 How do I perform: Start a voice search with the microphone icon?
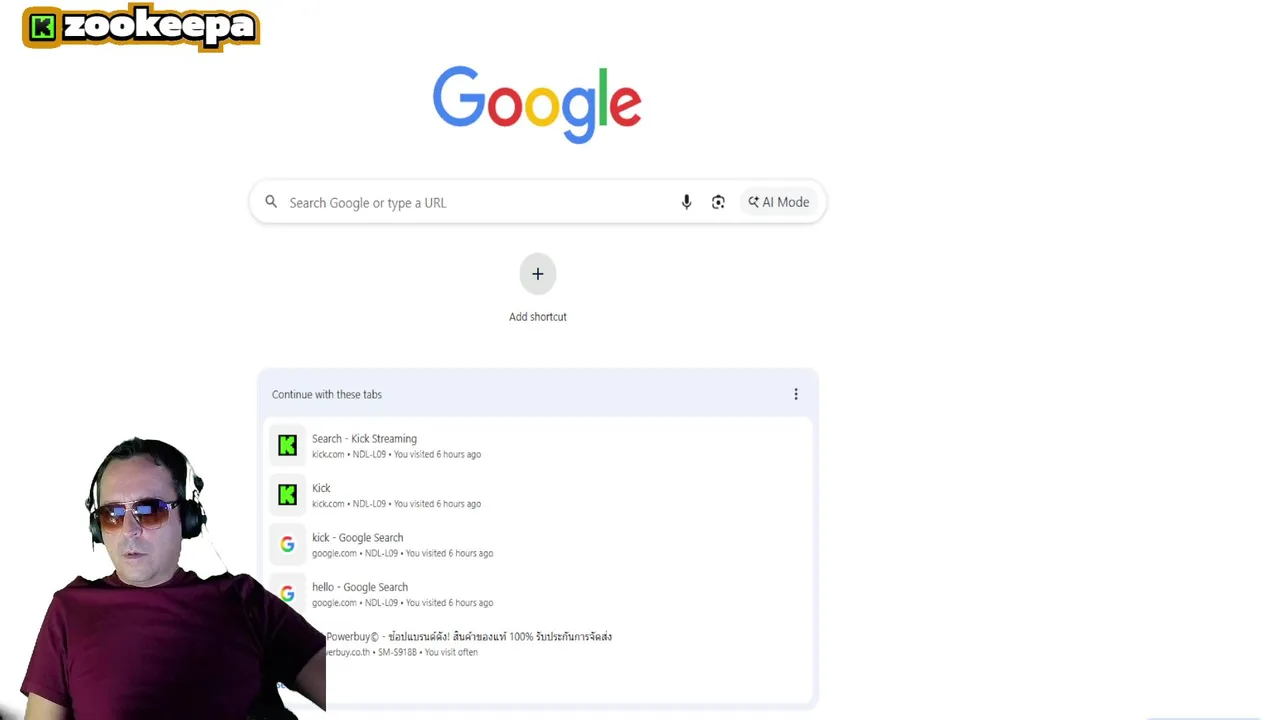[686, 202]
